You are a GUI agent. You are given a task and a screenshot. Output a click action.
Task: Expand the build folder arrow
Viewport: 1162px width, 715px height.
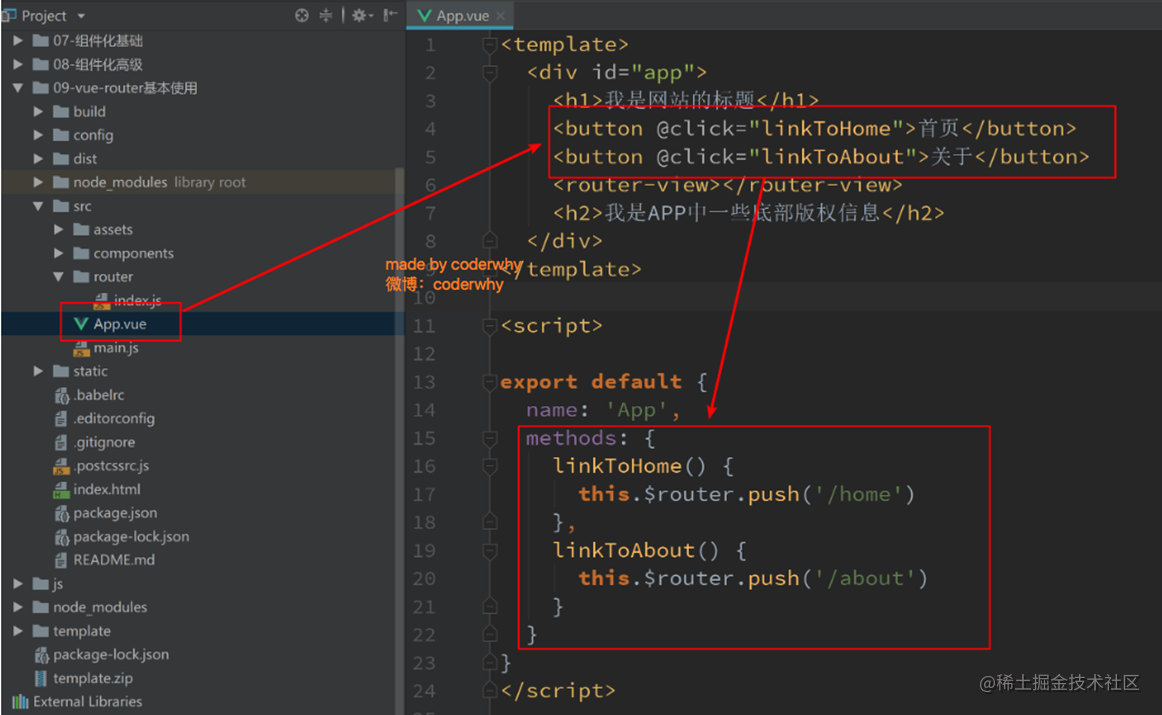click(x=39, y=112)
